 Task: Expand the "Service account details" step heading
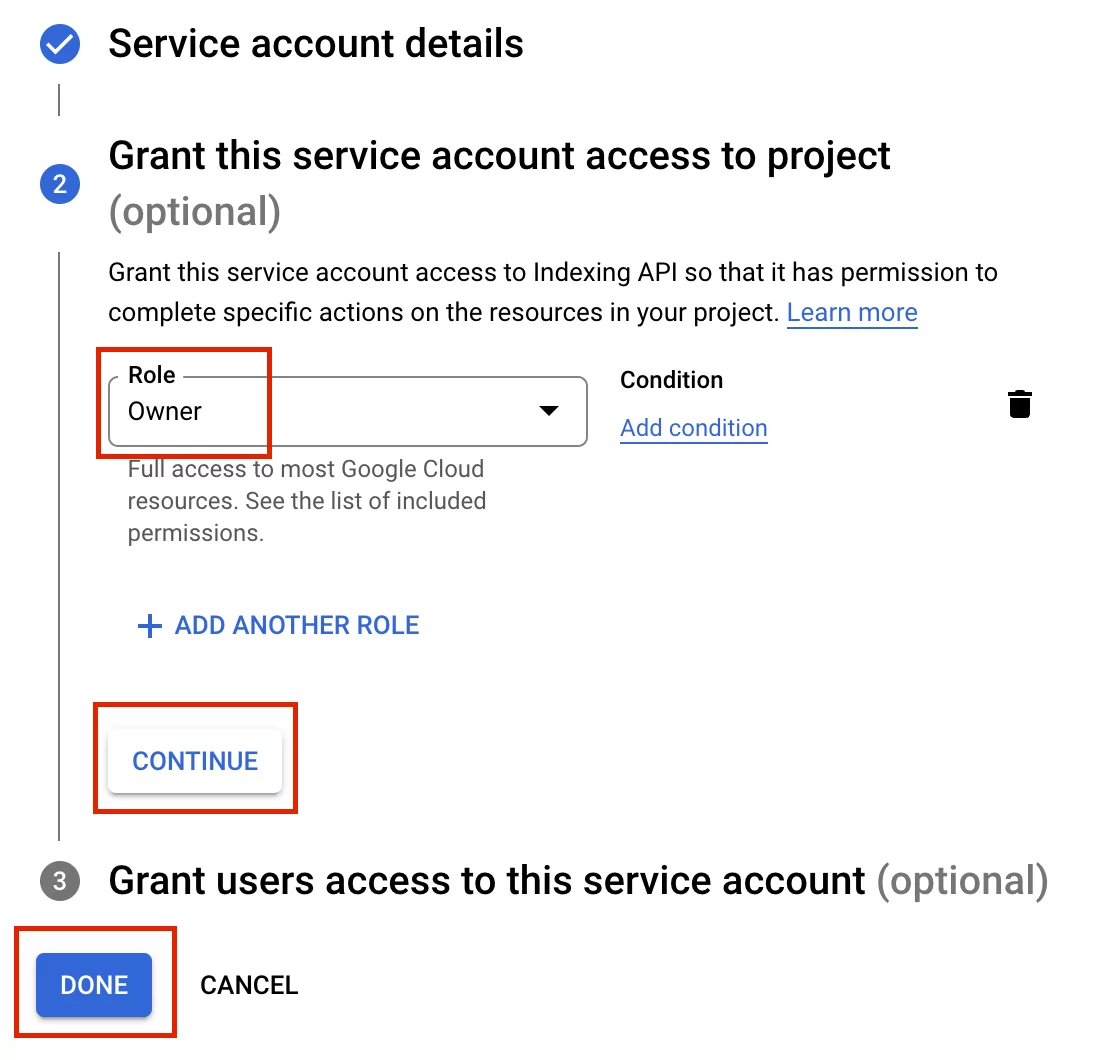coord(315,45)
